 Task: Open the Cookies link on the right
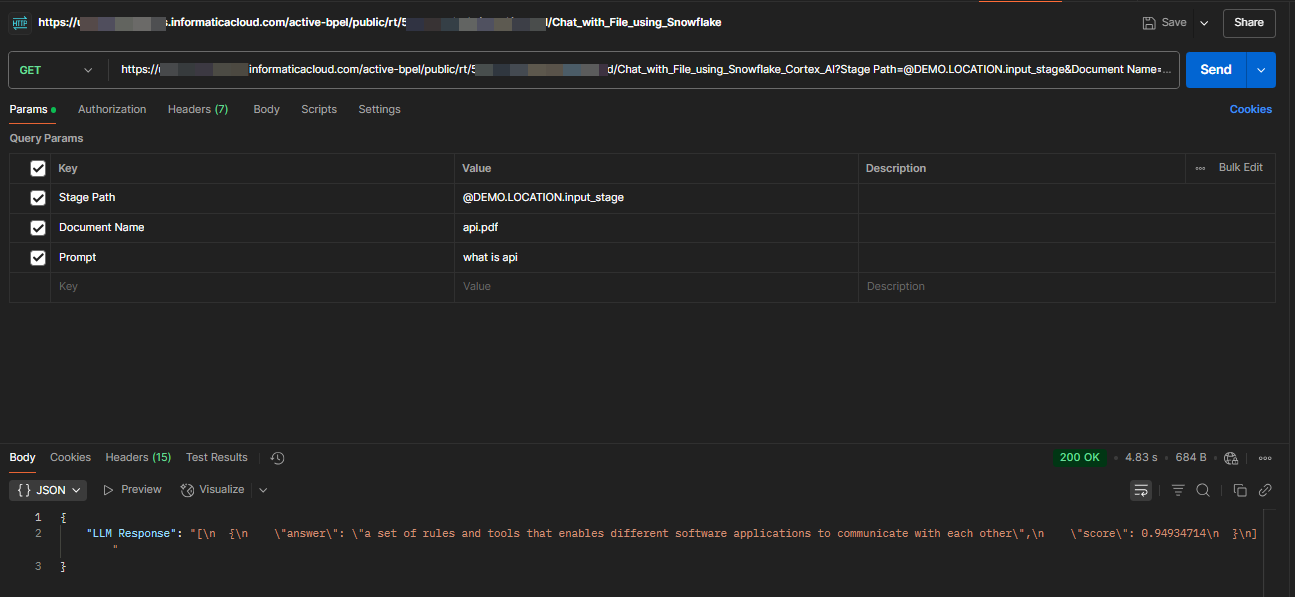[1251, 109]
